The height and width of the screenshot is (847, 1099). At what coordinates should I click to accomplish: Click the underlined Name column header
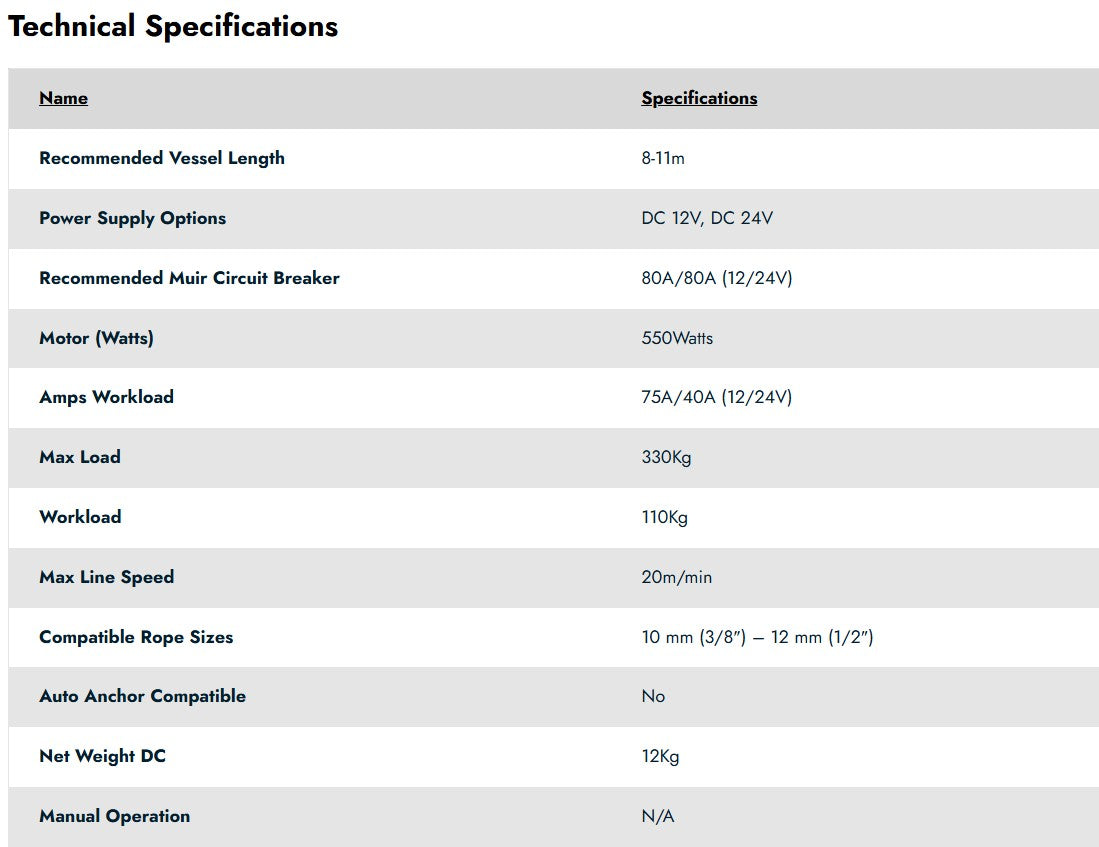[x=63, y=98]
